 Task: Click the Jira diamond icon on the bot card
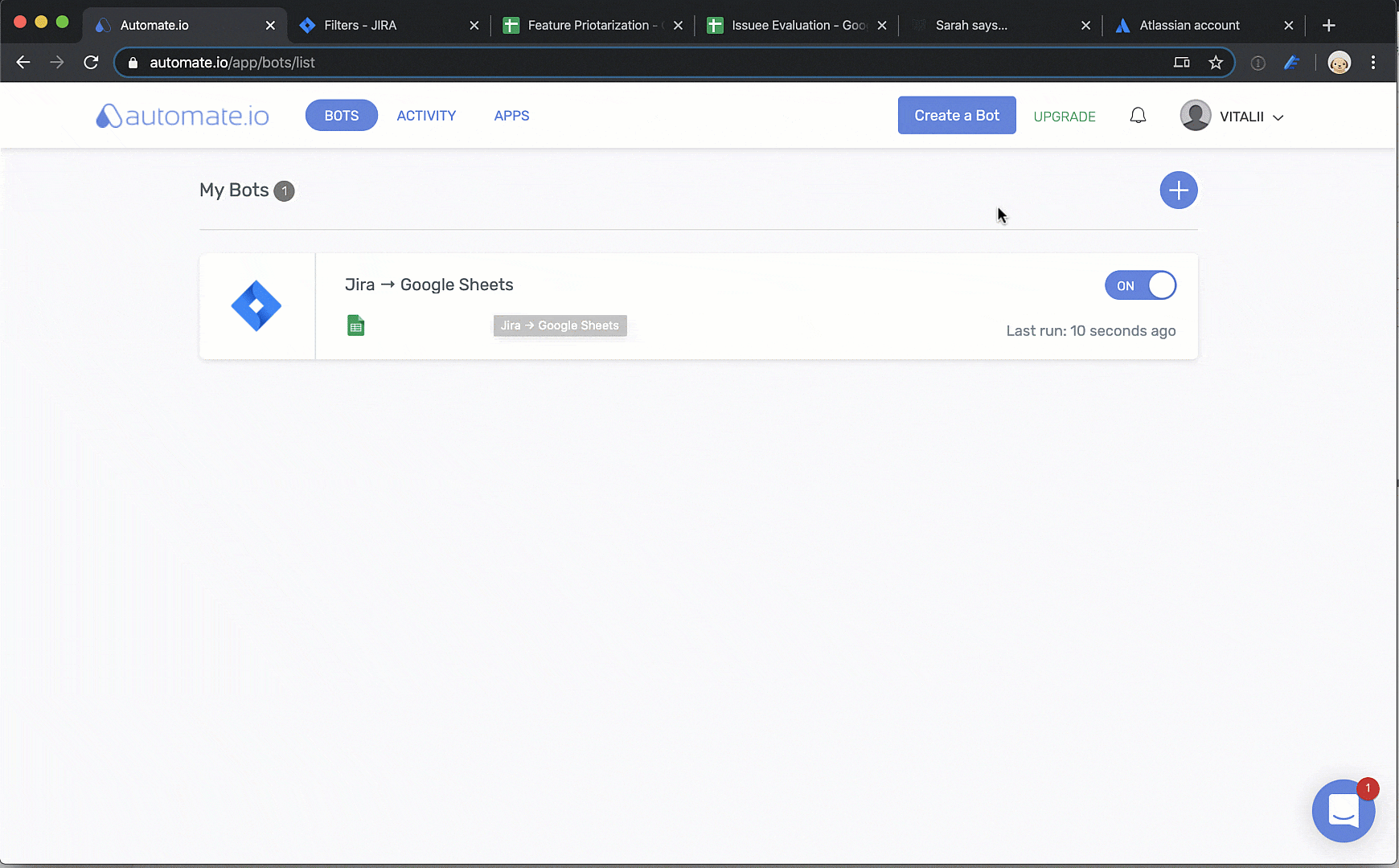tap(256, 305)
